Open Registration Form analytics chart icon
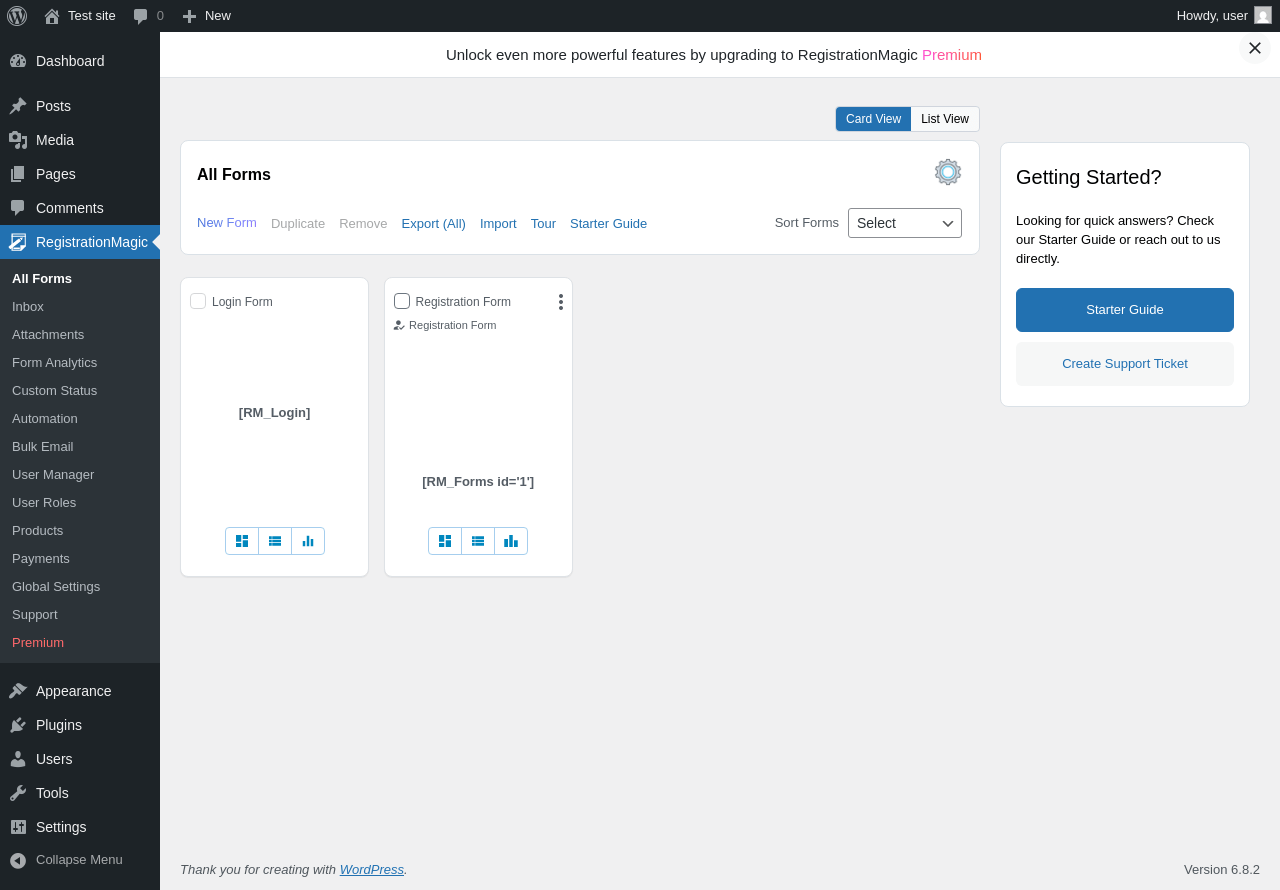Viewport: 1280px width, 890px height. 511,541
